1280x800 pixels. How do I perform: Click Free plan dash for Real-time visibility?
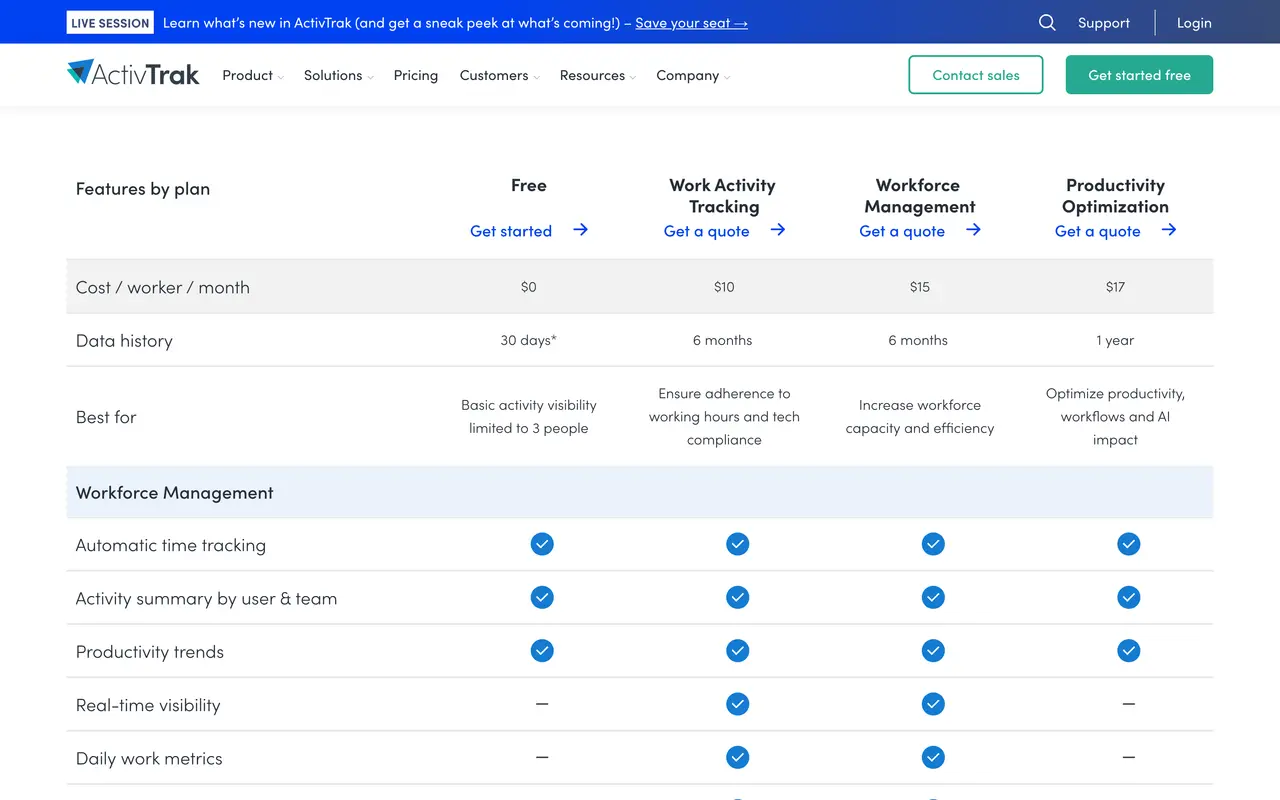coord(542,704)
